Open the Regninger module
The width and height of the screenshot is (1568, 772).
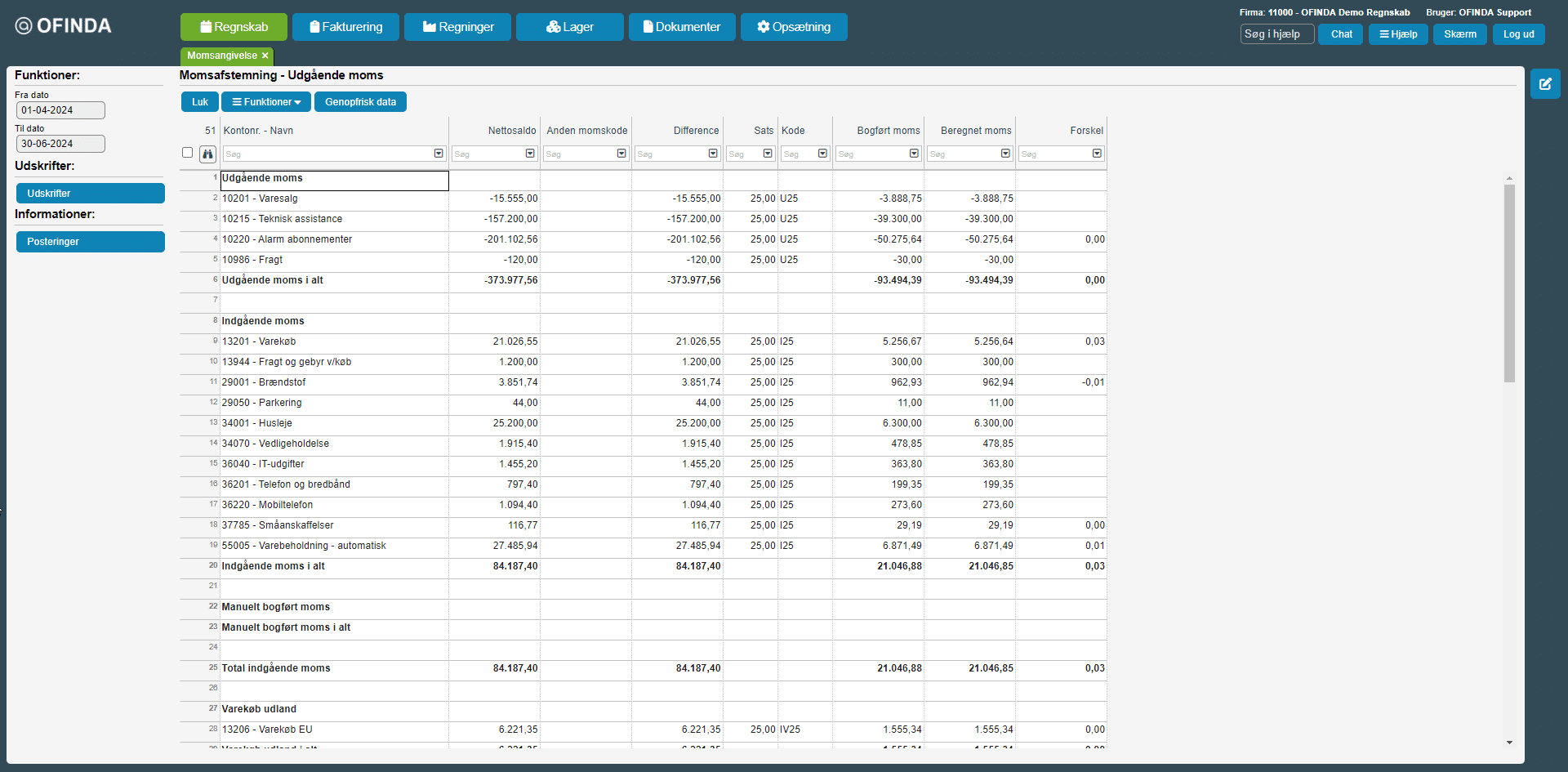pyautogui.click(x=457, y=27)
